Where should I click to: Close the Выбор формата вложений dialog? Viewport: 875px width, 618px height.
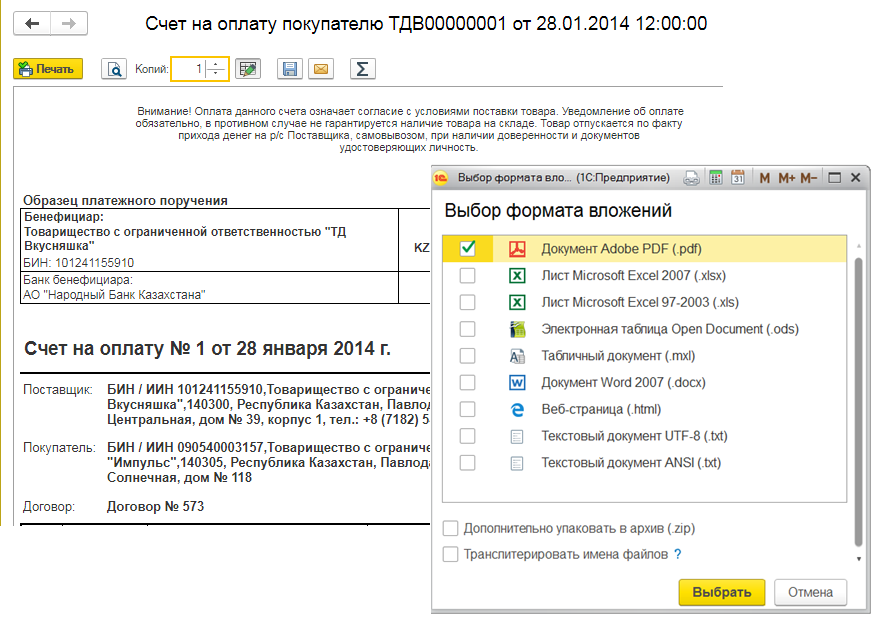855,178
